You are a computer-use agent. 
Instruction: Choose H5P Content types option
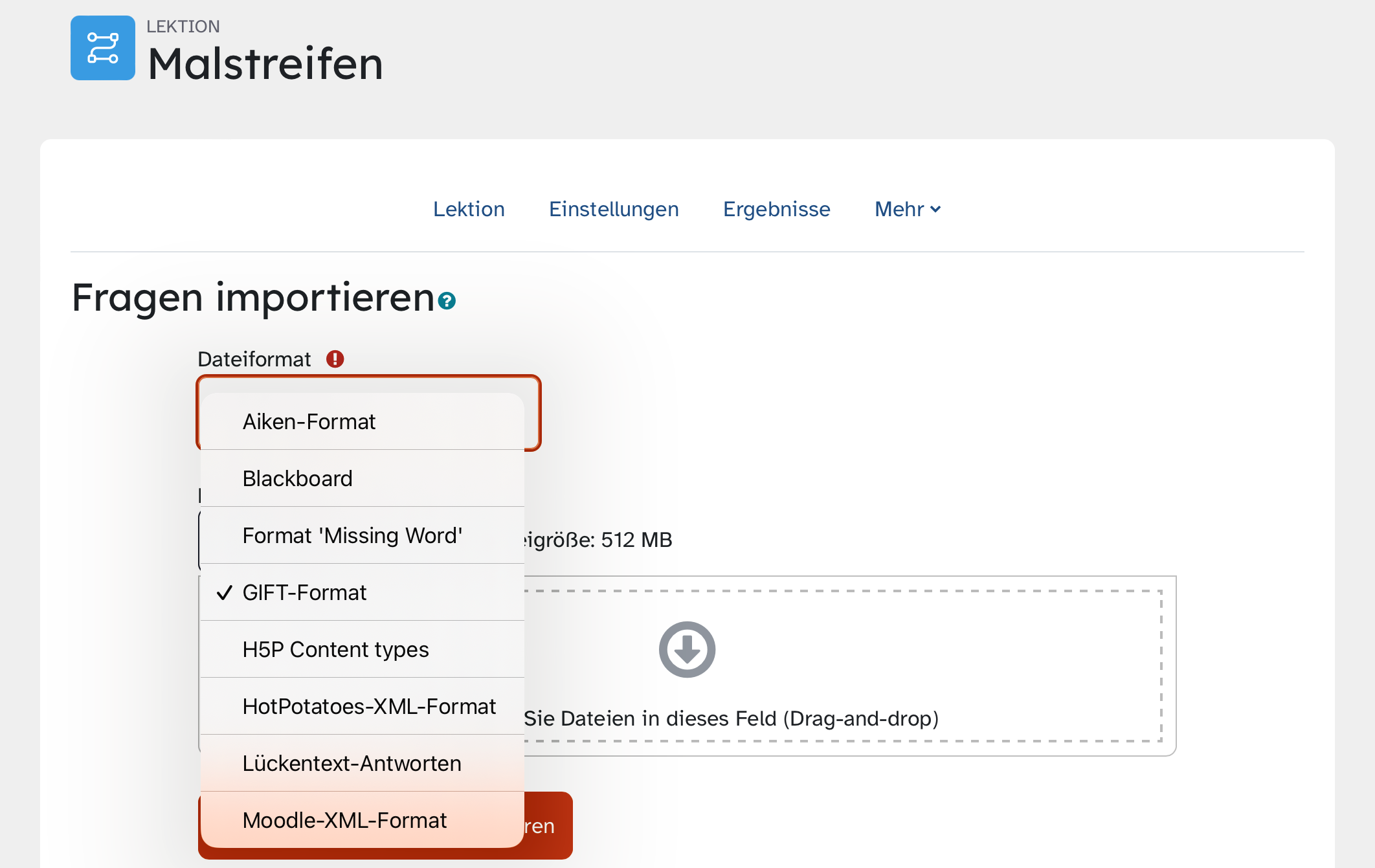pyautogui.click(x=335, y=650)
